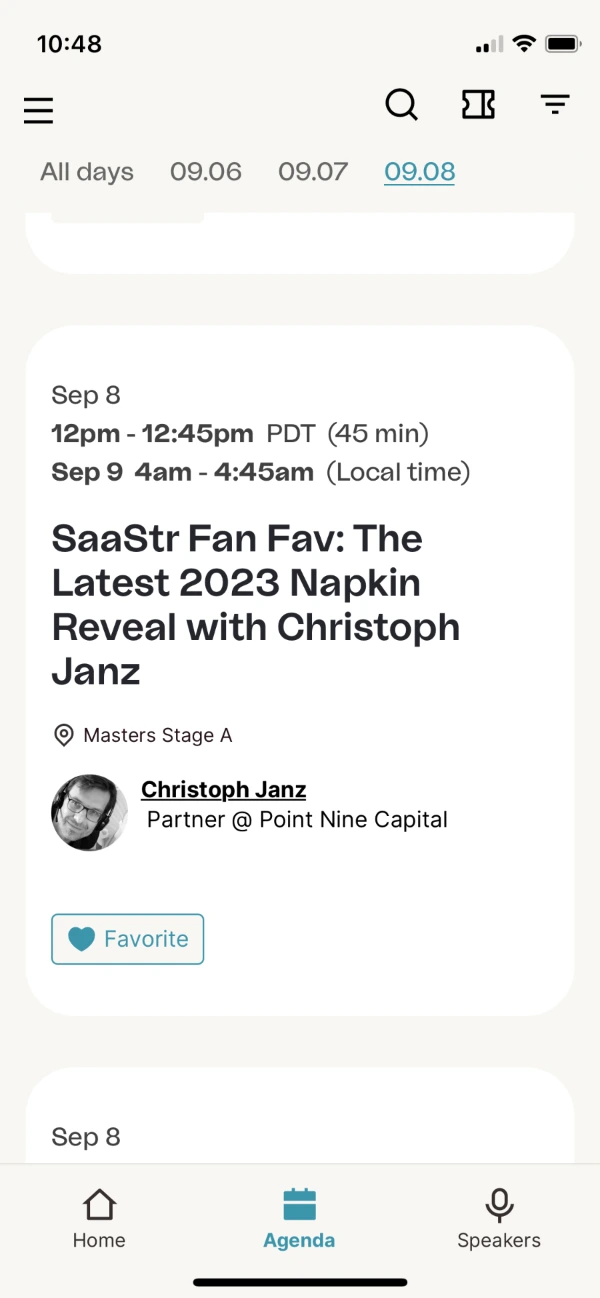Screen dimensions: 600x1298
Task: Open the agenda filter icon
Action: click(555, 104)
